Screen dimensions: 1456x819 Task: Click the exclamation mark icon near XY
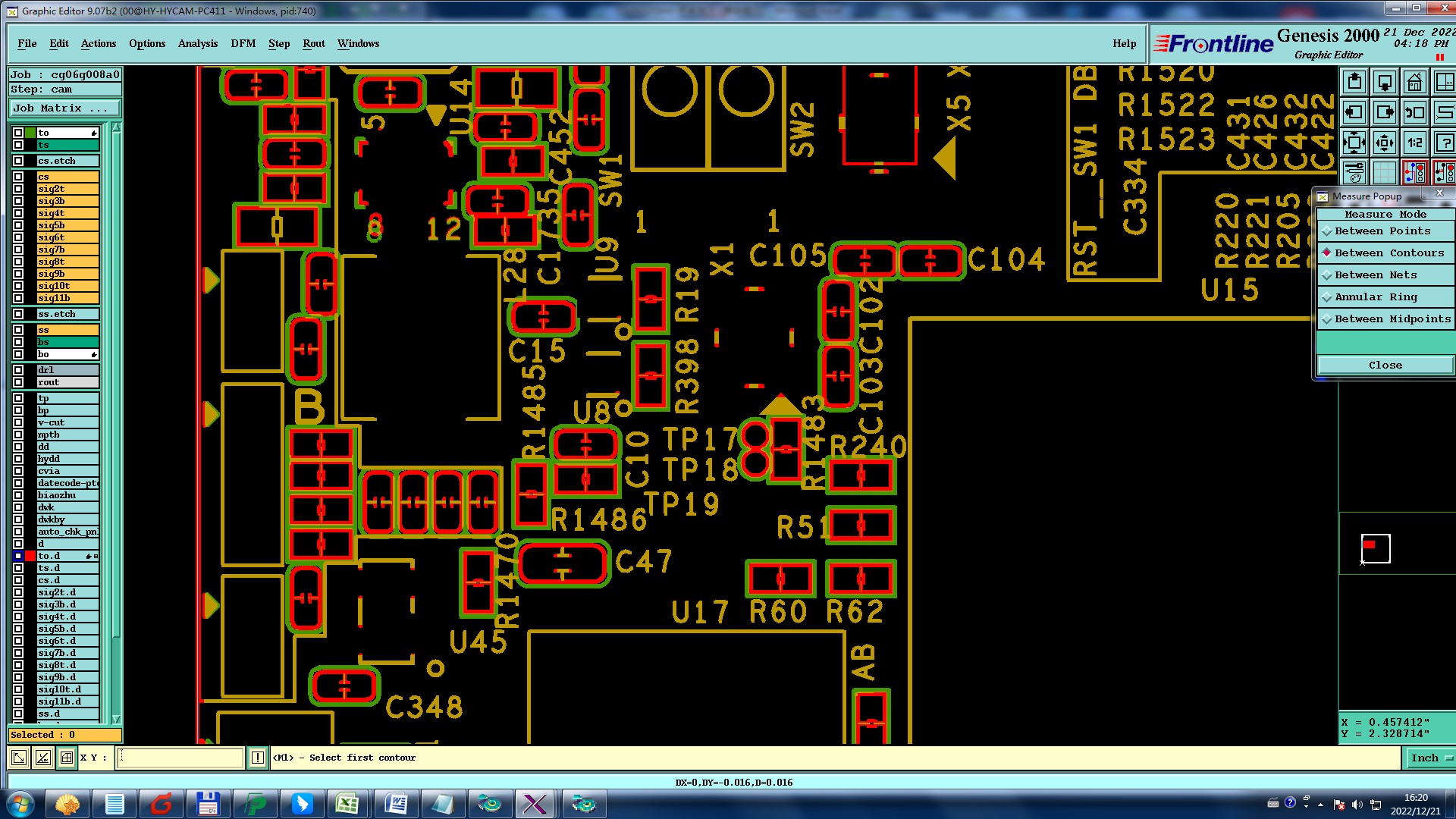click(258, 758)
